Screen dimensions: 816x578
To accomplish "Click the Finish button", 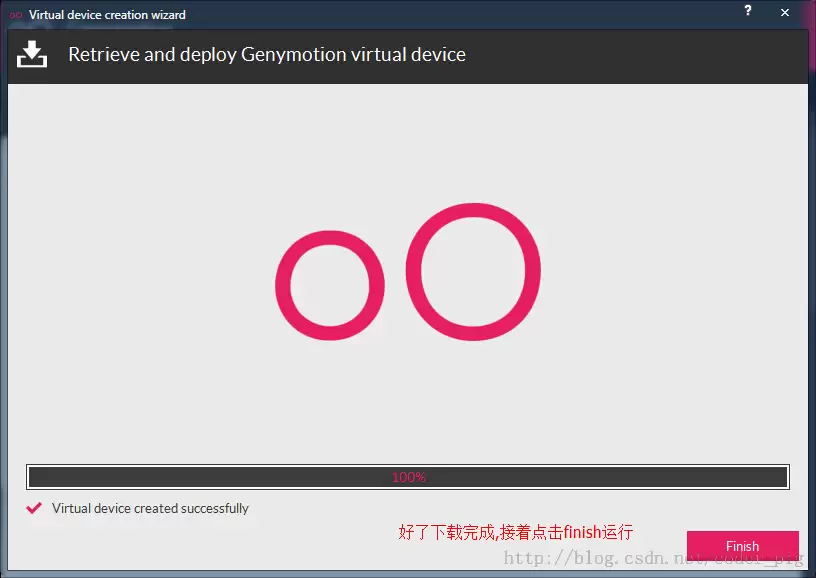I will (742, 546).
